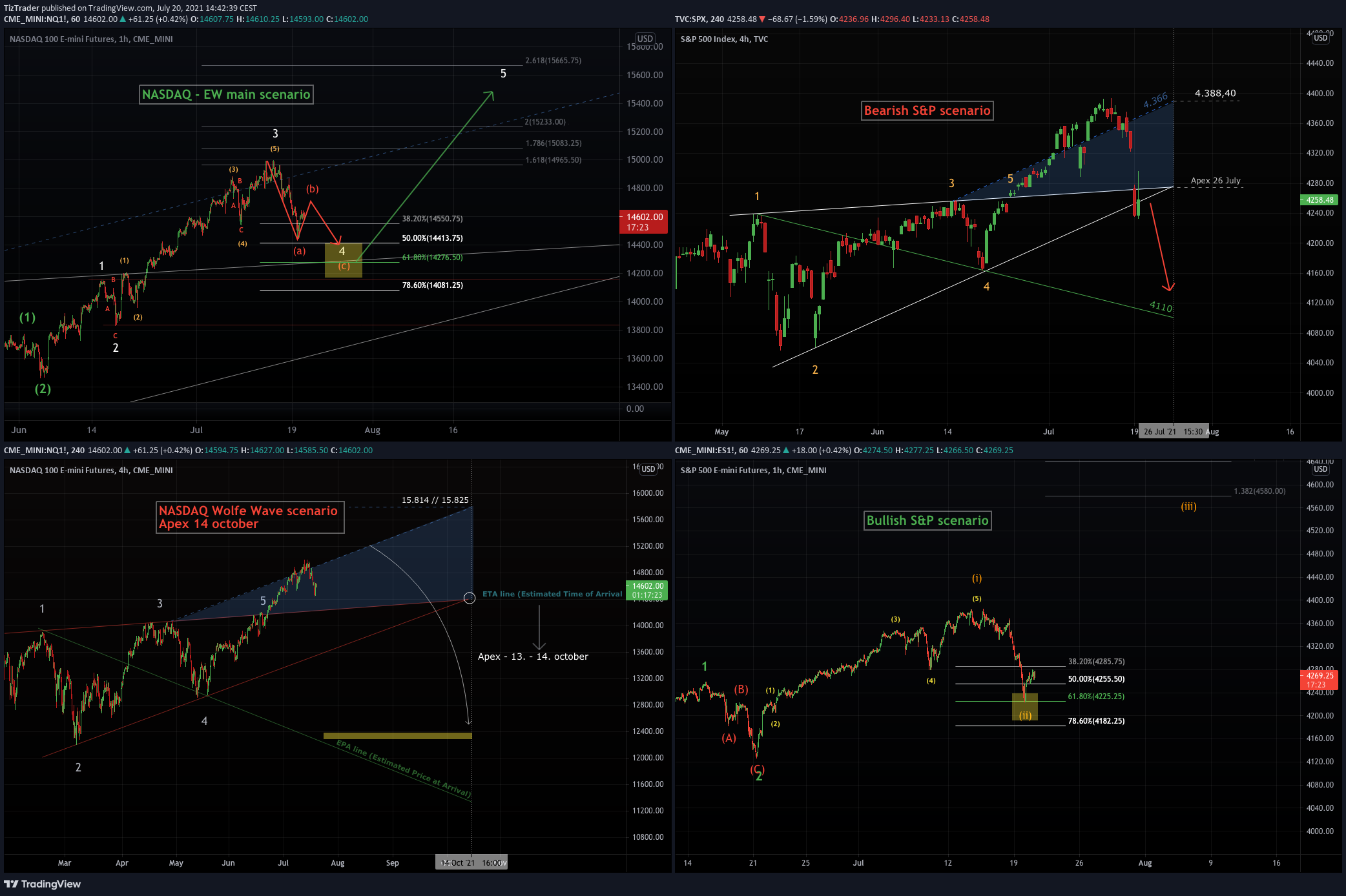Open USD currency selector on S&P 500 Index chart
This screenshot has width=1346, height=896.
coord(1320,38)
